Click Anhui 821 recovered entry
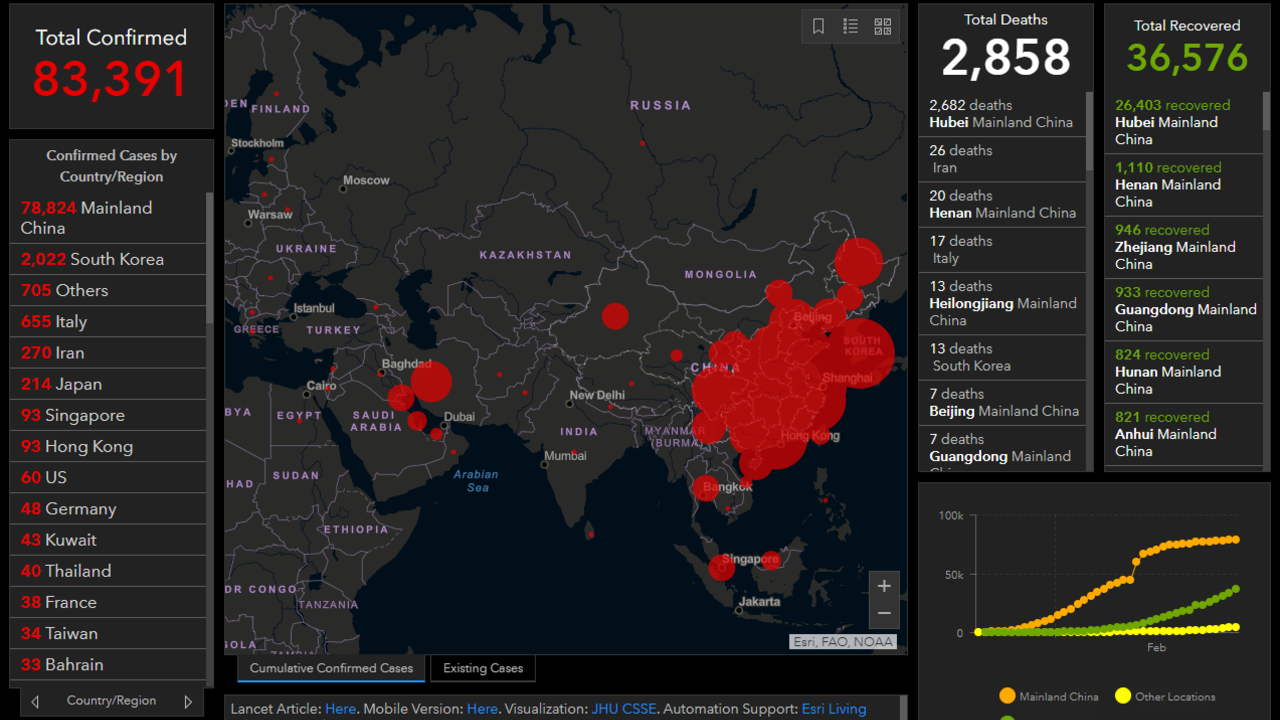The image size is (1280, 720). (1184, 434)
